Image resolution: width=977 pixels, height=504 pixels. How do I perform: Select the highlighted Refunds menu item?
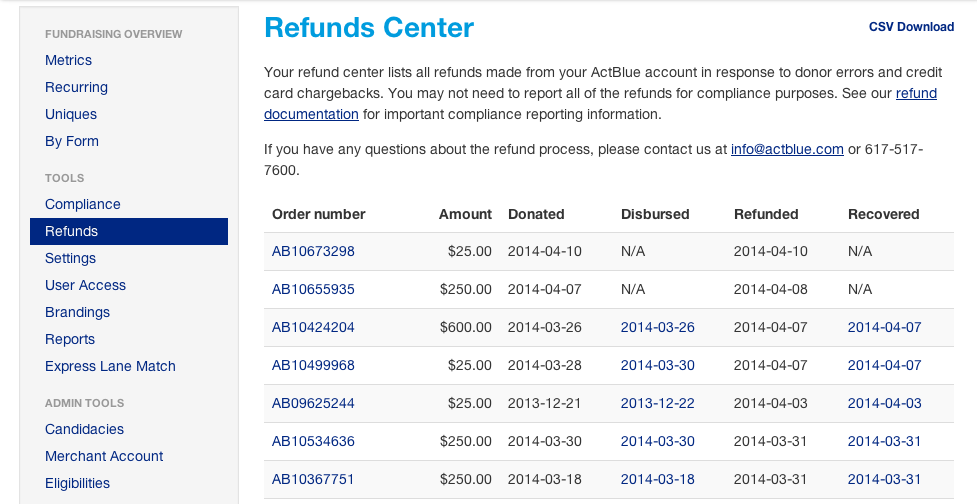point(129,231)
